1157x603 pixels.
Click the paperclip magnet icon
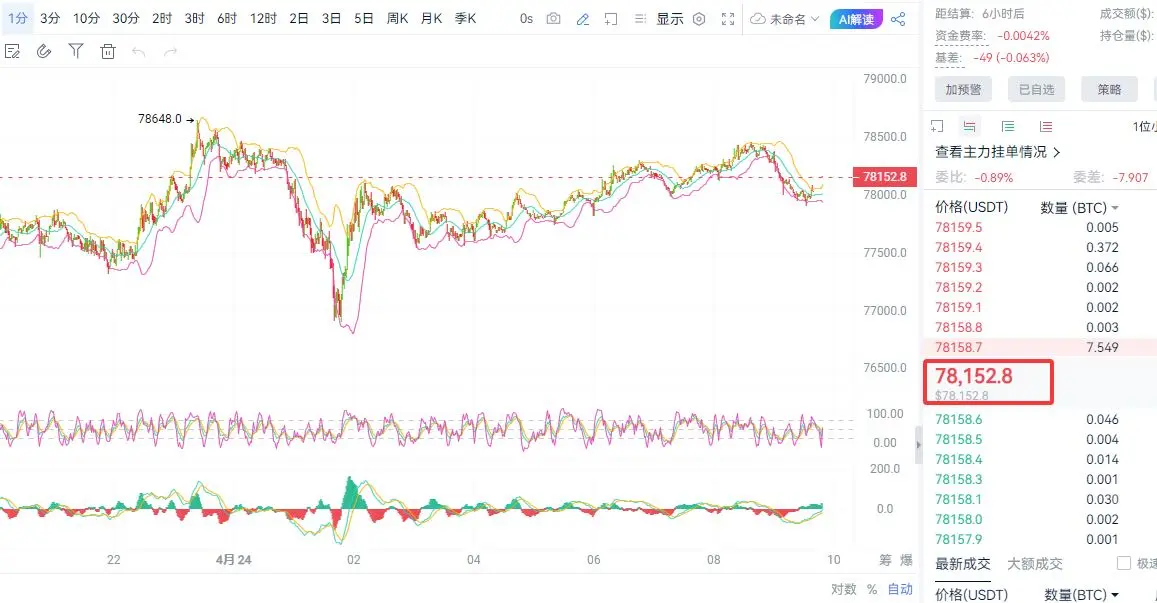coord(44,51)
